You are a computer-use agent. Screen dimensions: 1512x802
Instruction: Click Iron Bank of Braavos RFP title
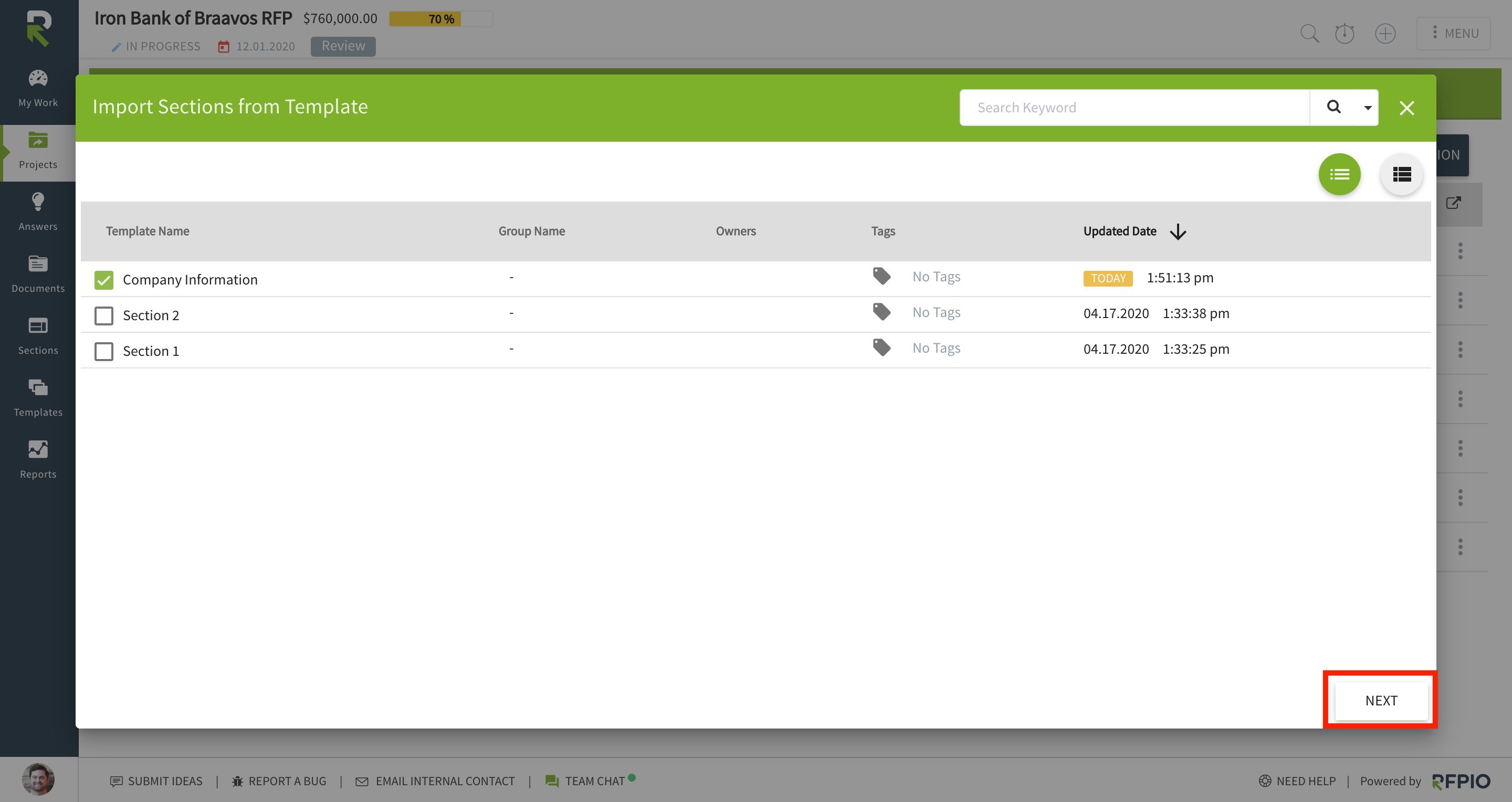click(x=193, y=18)
